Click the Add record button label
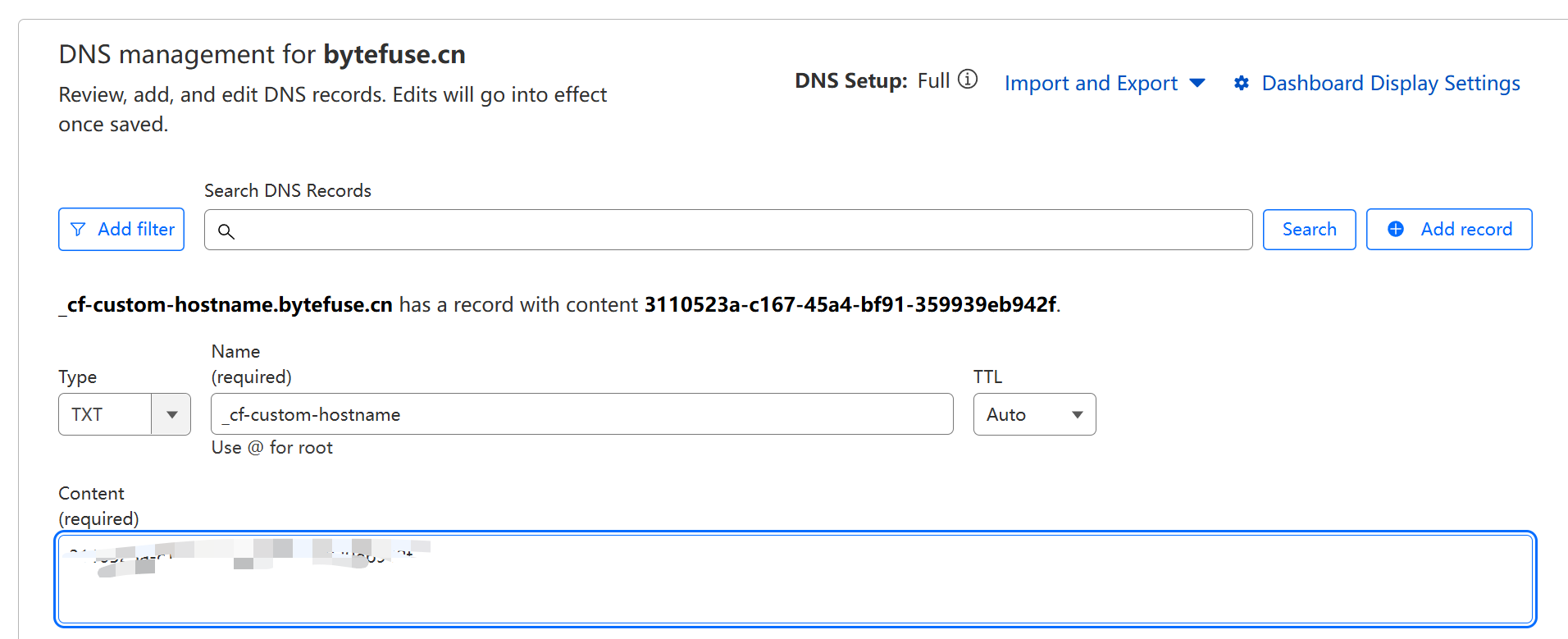This screenshot has height=639, width=1568. tap(1466, 229)
